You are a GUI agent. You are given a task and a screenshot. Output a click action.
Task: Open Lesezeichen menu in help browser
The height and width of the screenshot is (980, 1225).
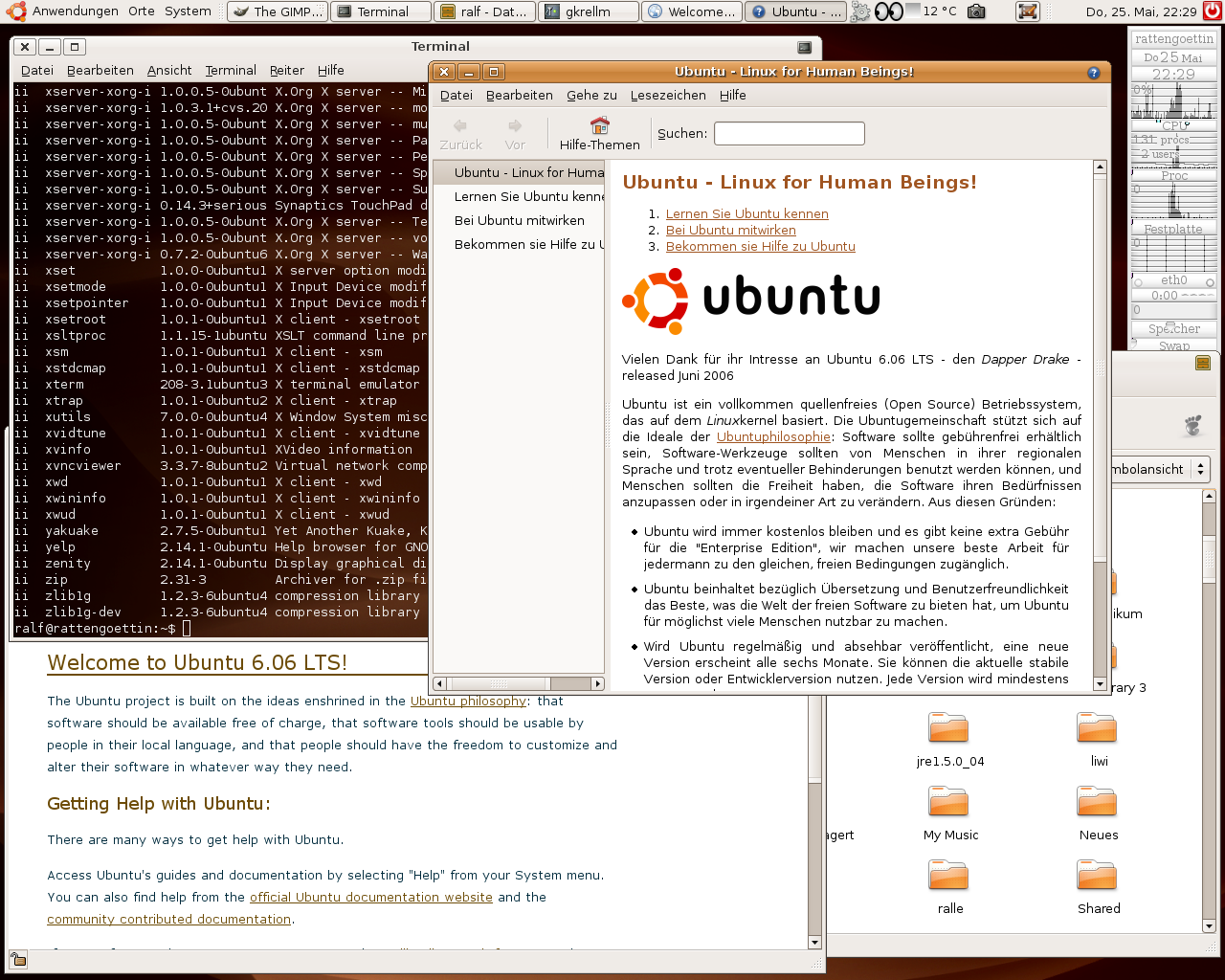[668, 96]
